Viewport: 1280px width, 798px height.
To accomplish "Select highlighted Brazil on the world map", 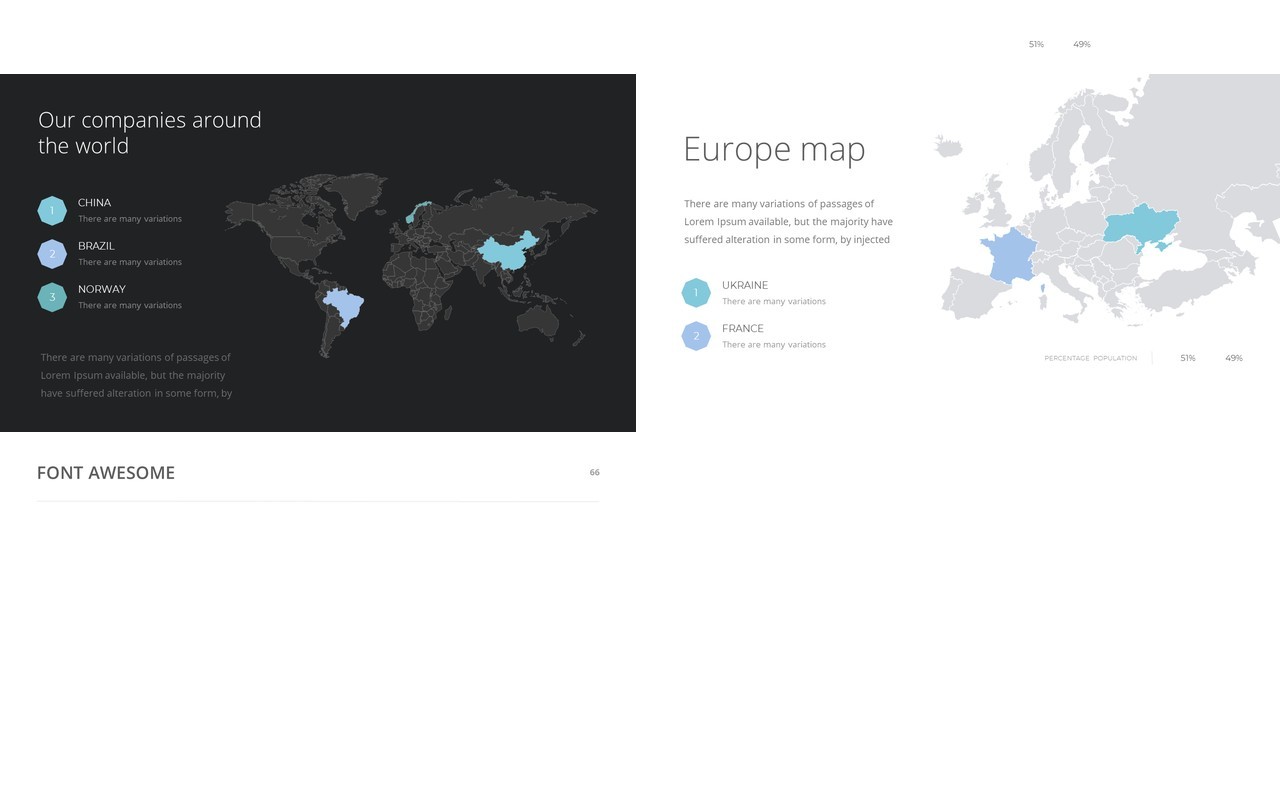I will point(345,306).
